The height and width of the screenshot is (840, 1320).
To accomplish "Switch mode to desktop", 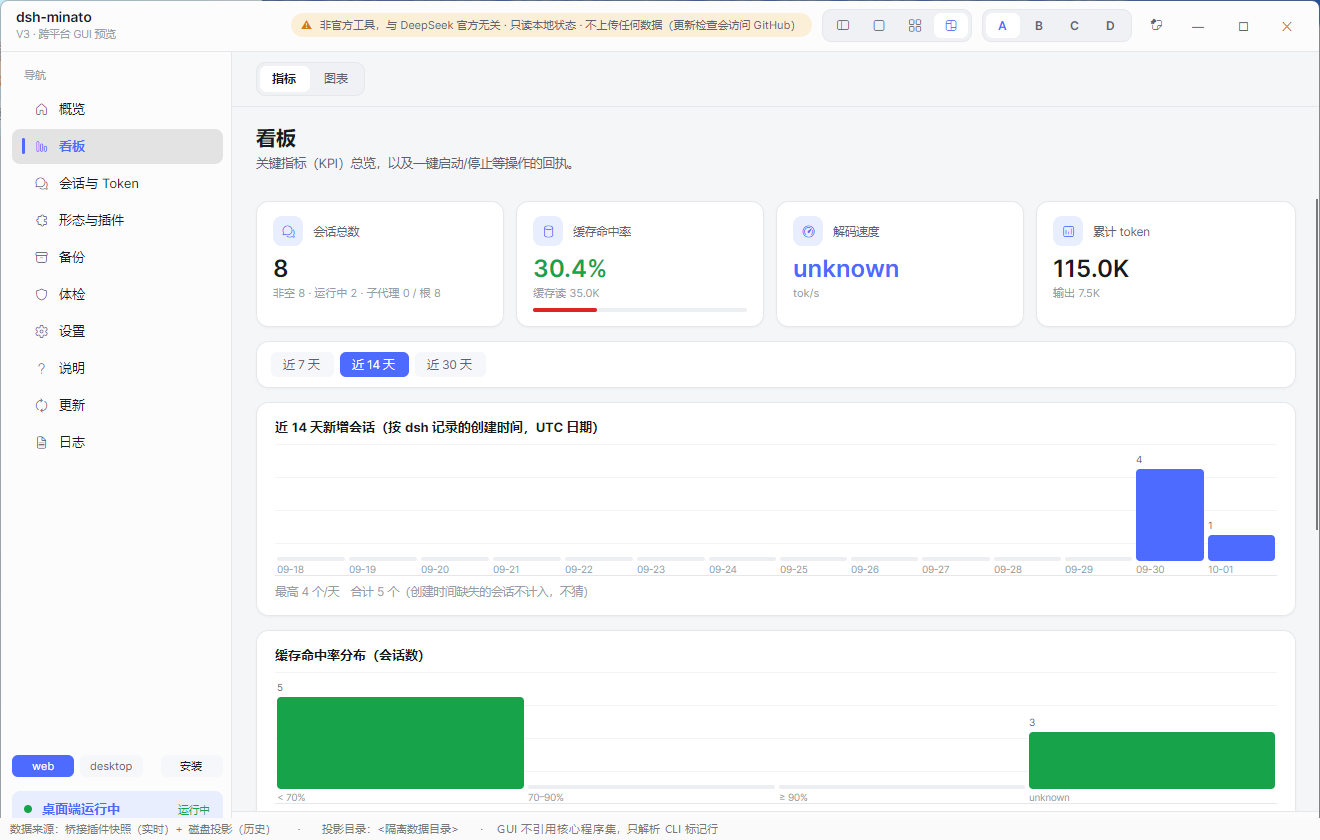I will pyautogui.click(x=111, y=766).
